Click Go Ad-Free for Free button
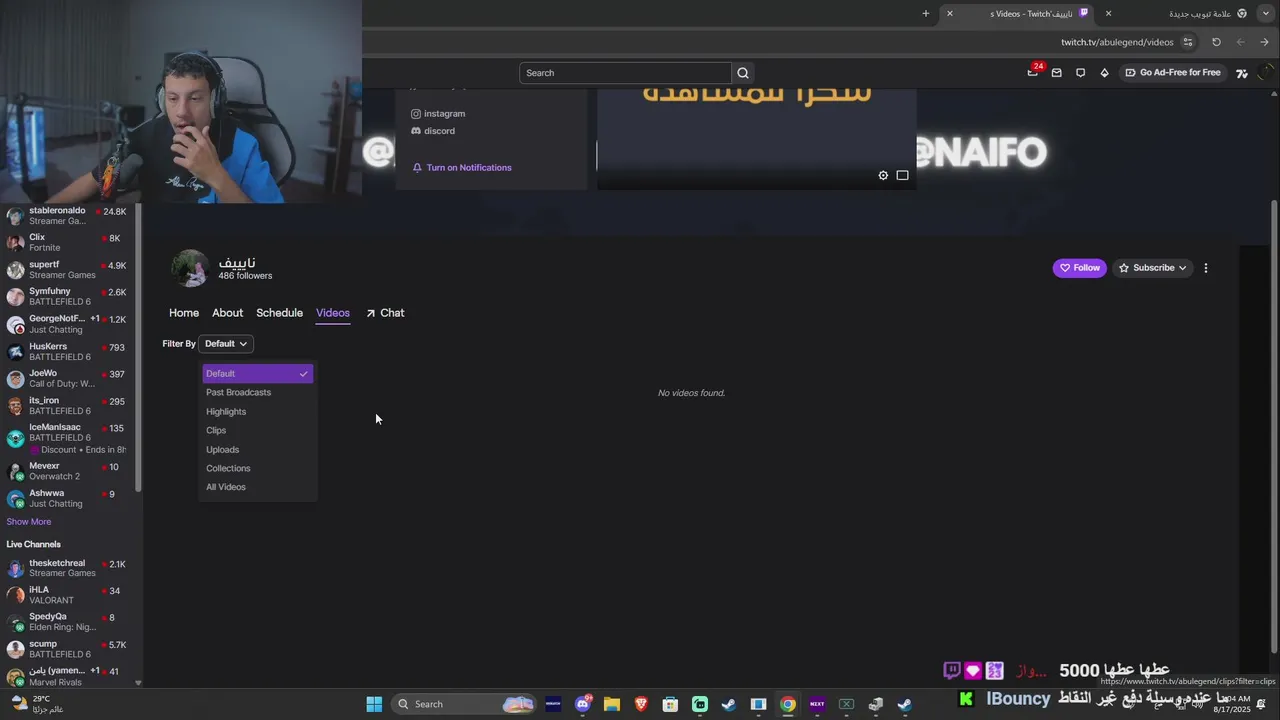The height and width of the screenshot is (720, 1280). (x=1172, y=73)
